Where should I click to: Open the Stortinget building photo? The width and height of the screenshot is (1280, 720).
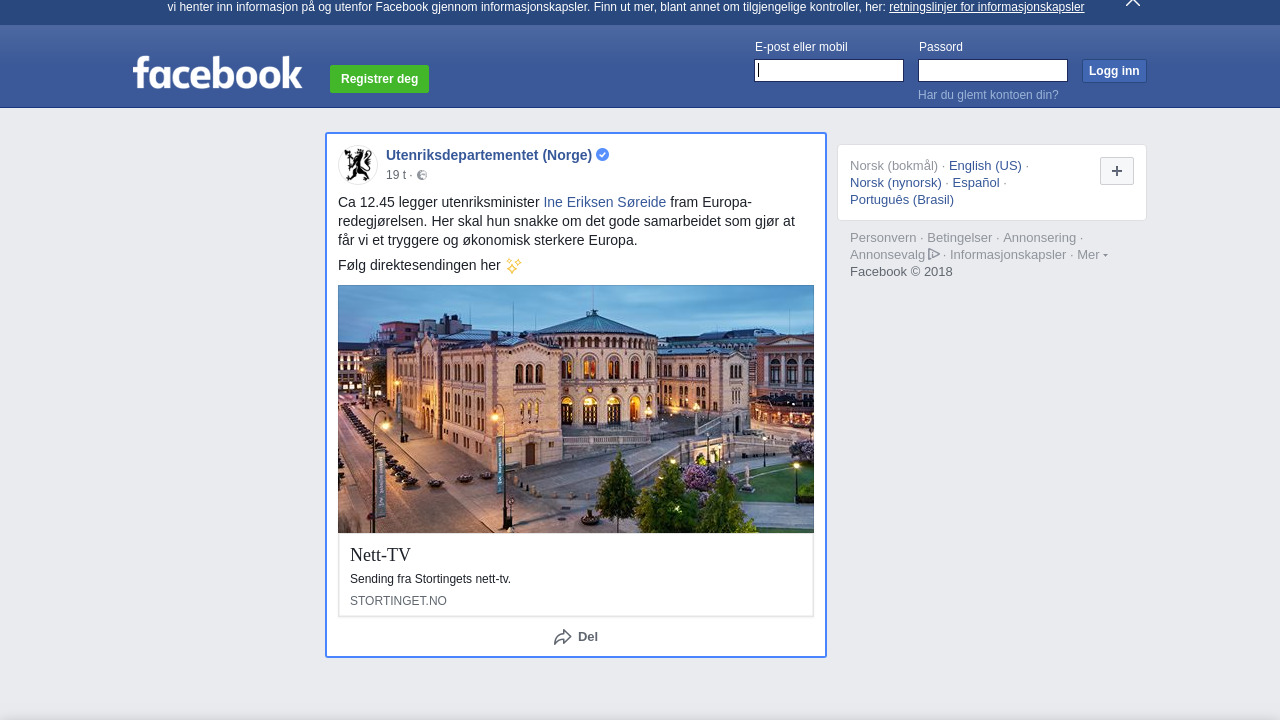click(x=576, y=409)
